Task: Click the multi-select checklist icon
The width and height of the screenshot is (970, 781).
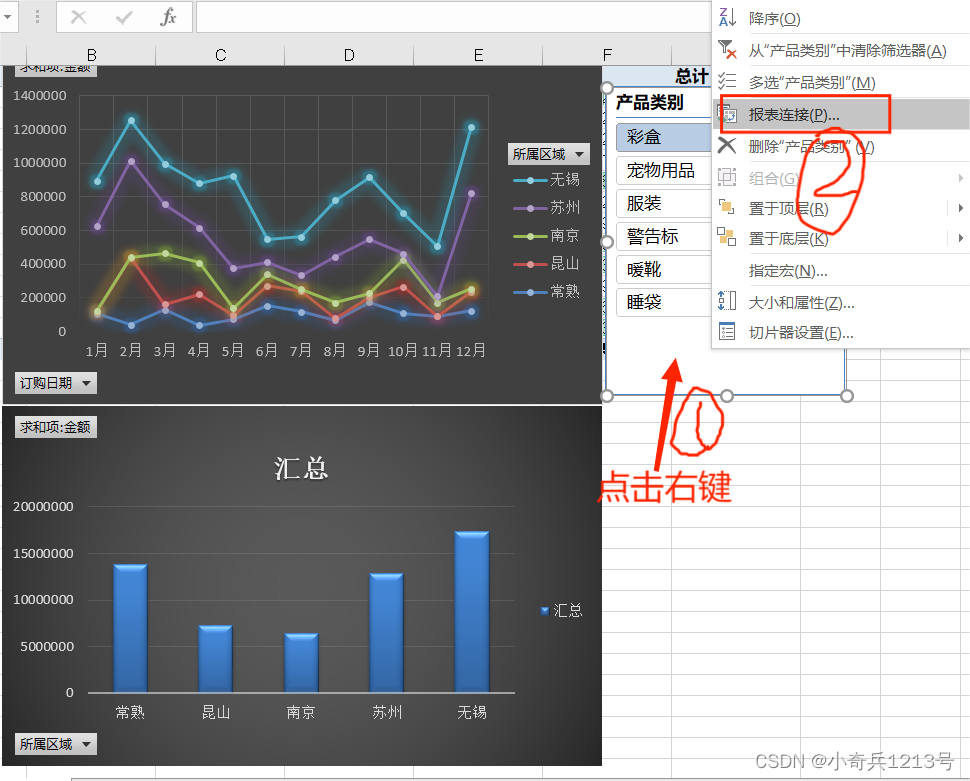Action: 727,81
